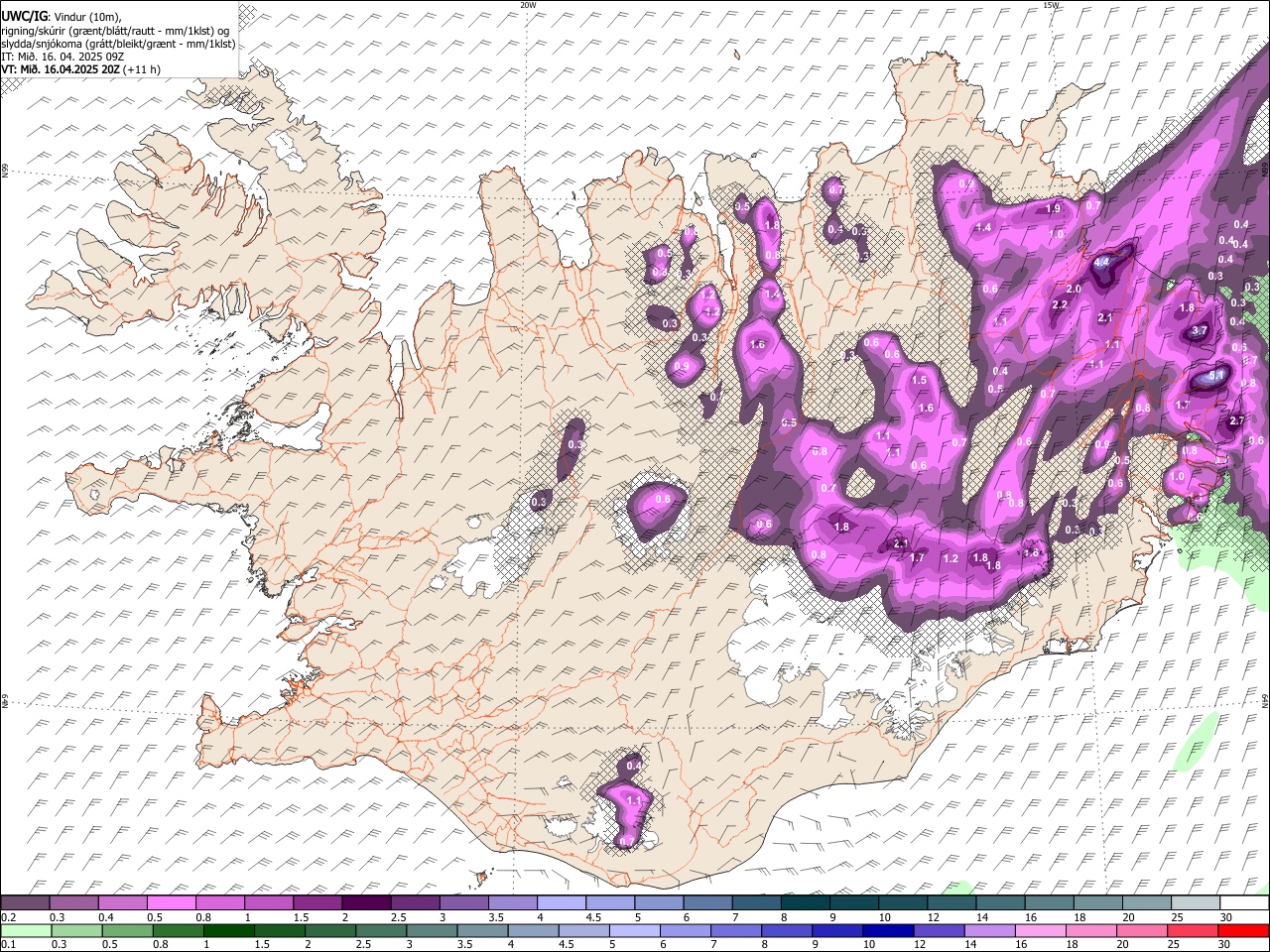Click the 1.5 snowfall value on map
The image size is (1270, 952).
click(x=919, y=380)
